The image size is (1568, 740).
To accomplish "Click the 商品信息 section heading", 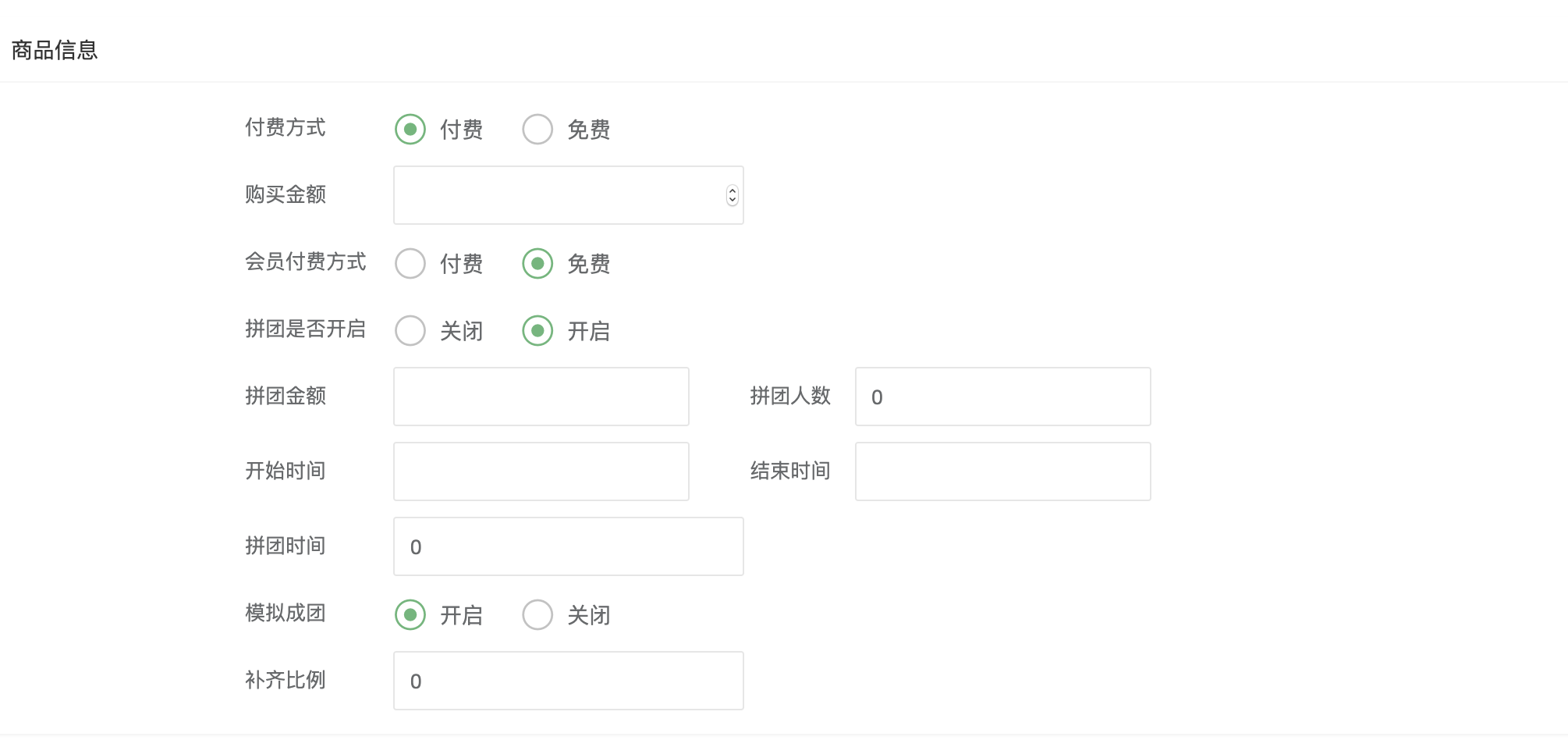I will [x=55, y=50].
